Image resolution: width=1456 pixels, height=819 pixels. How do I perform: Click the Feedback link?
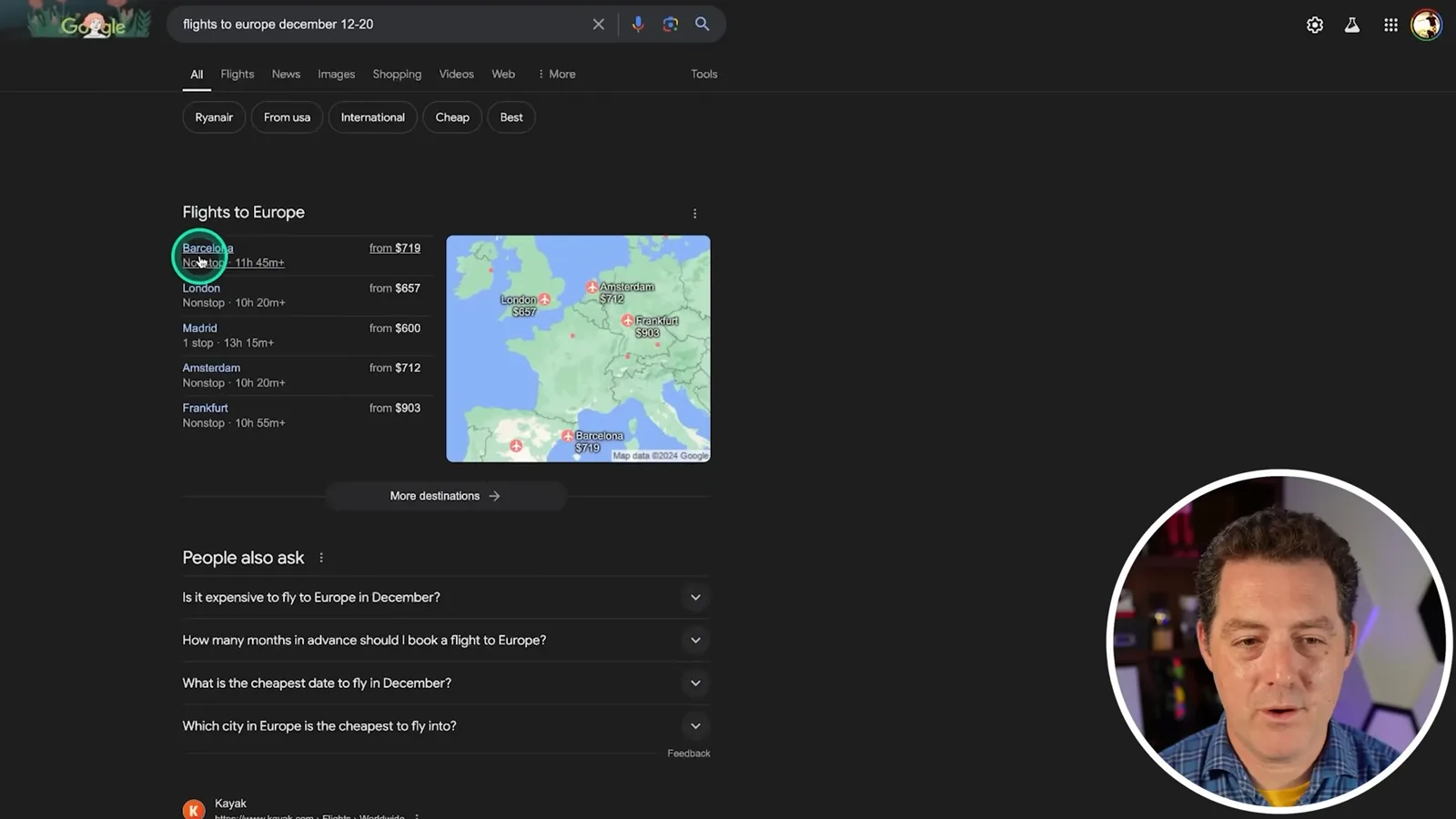[689, 753]
